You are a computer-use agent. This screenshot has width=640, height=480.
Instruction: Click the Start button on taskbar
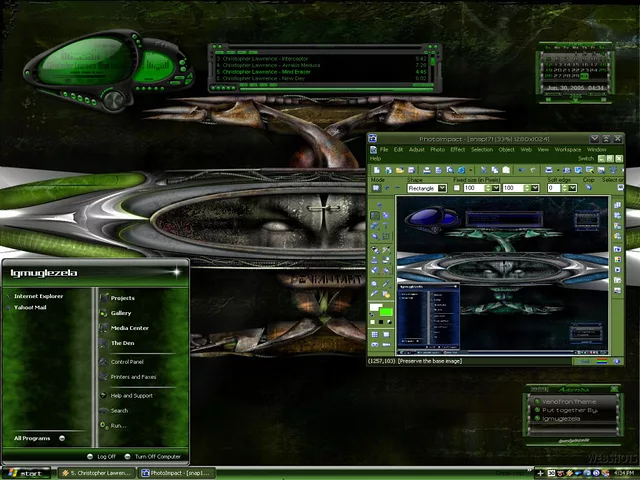25,473
